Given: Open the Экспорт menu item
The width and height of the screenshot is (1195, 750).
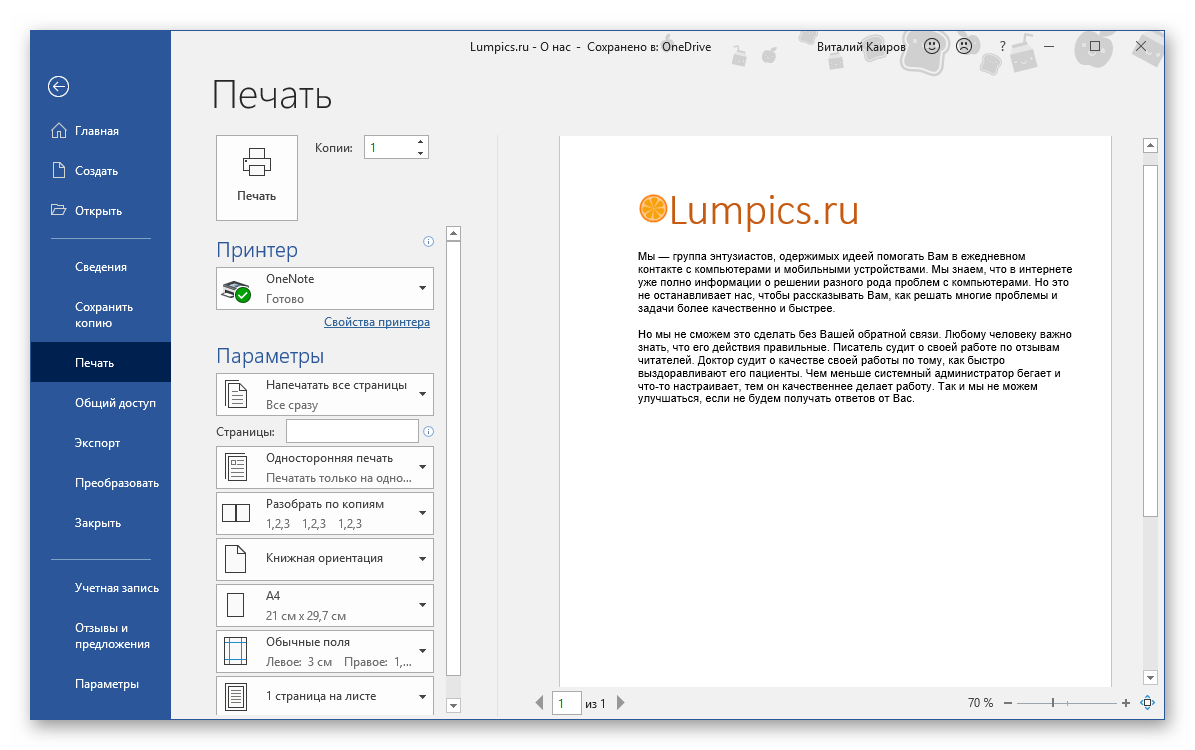Looking at the screenshot, I should pos(97,443).
